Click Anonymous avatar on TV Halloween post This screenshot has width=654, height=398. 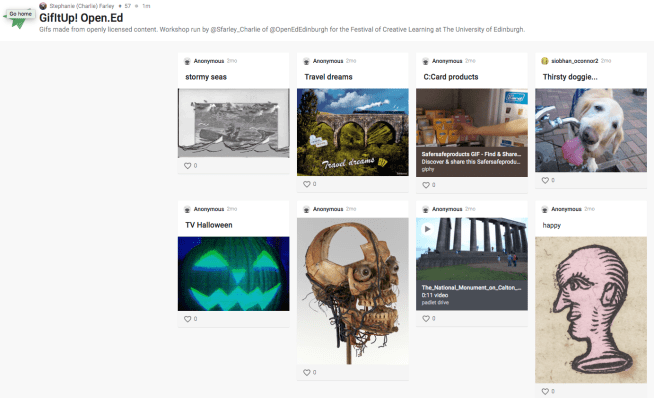187,209
